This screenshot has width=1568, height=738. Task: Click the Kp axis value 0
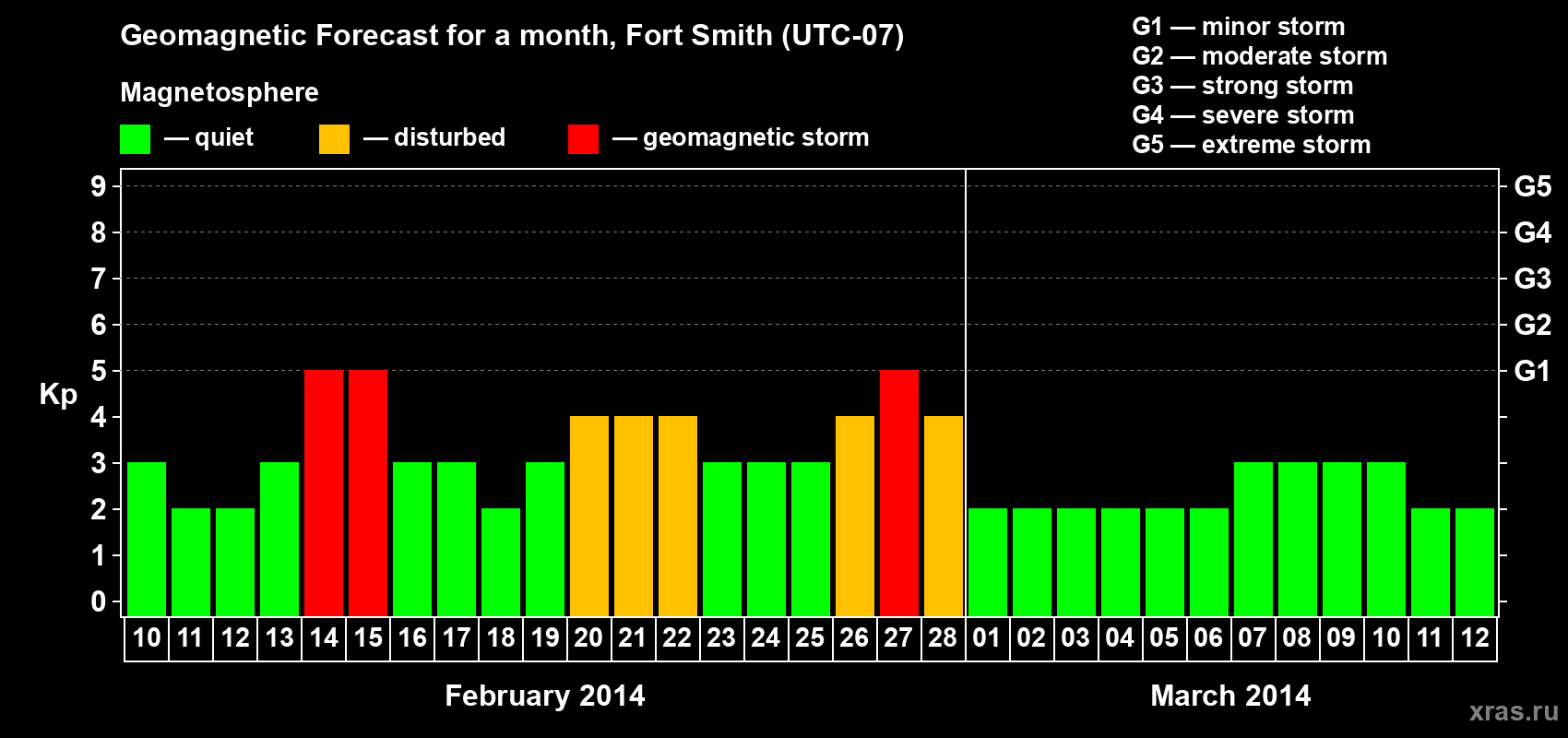(99, 601)
